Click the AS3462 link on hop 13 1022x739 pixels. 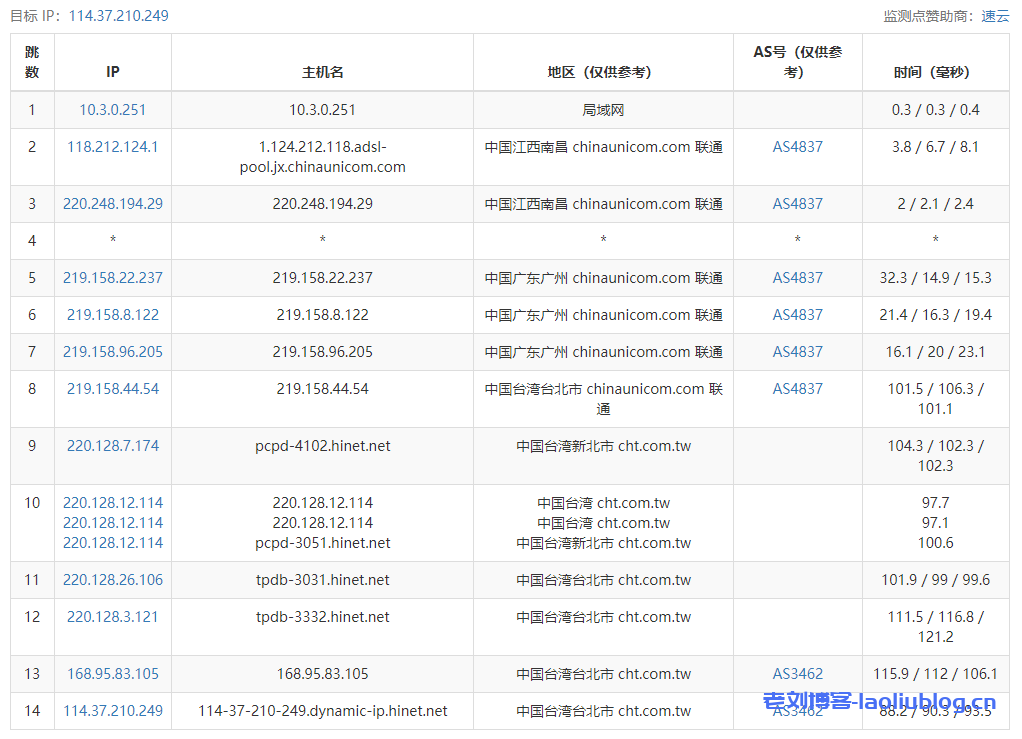coord(797,673)
